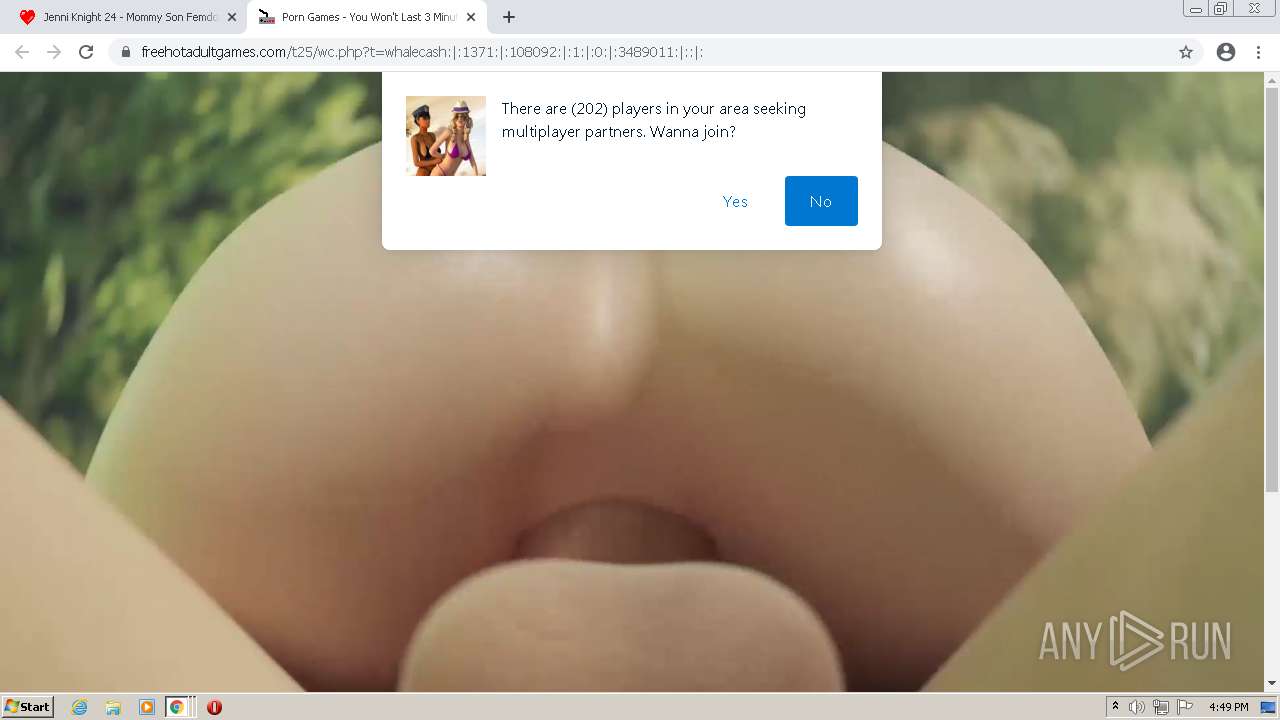
Task: Click the scrollbar down arrow
Action: (x=1272, y=684)
